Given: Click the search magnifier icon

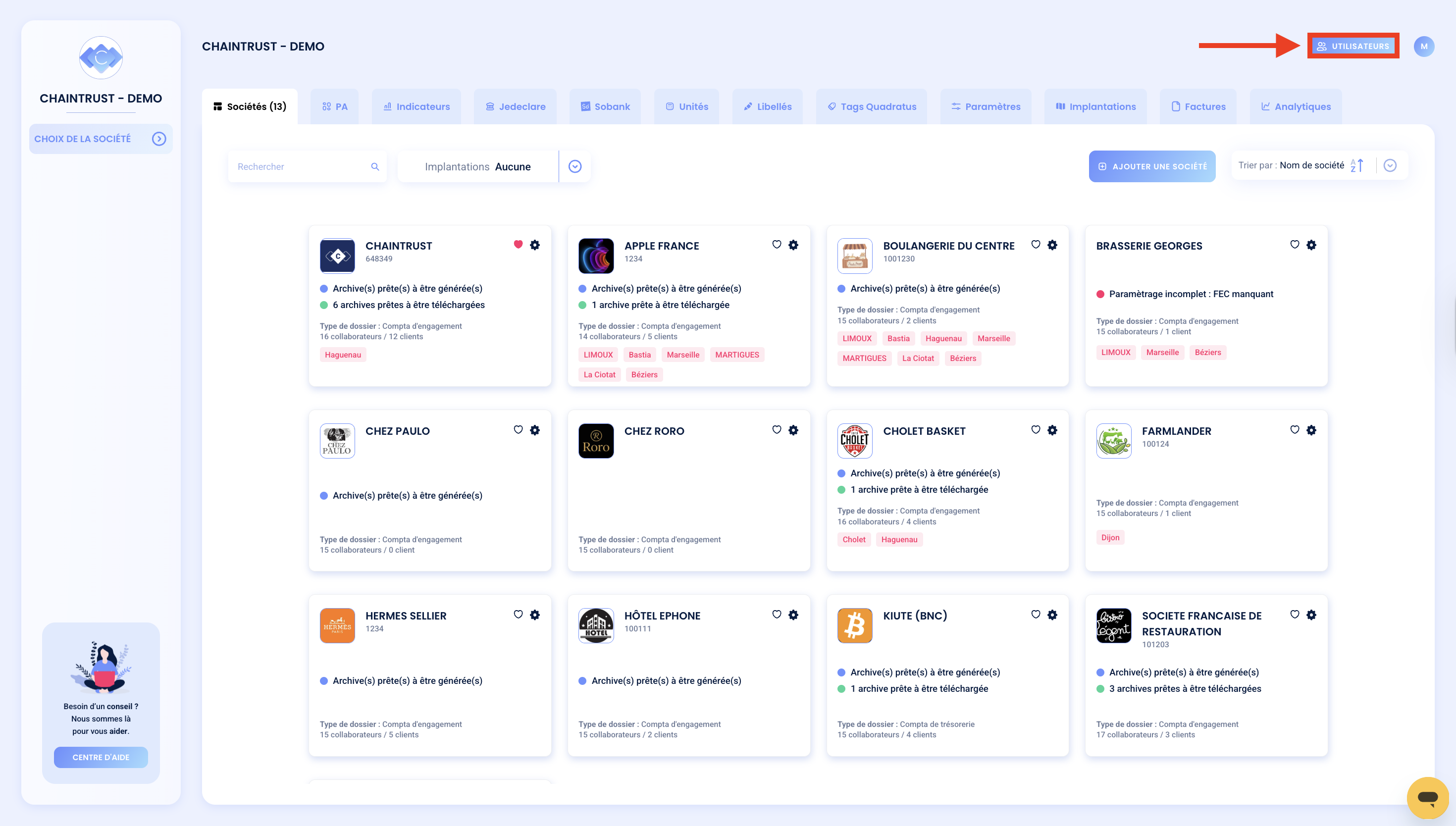Looking at the screenshot, I should (375, 166).
